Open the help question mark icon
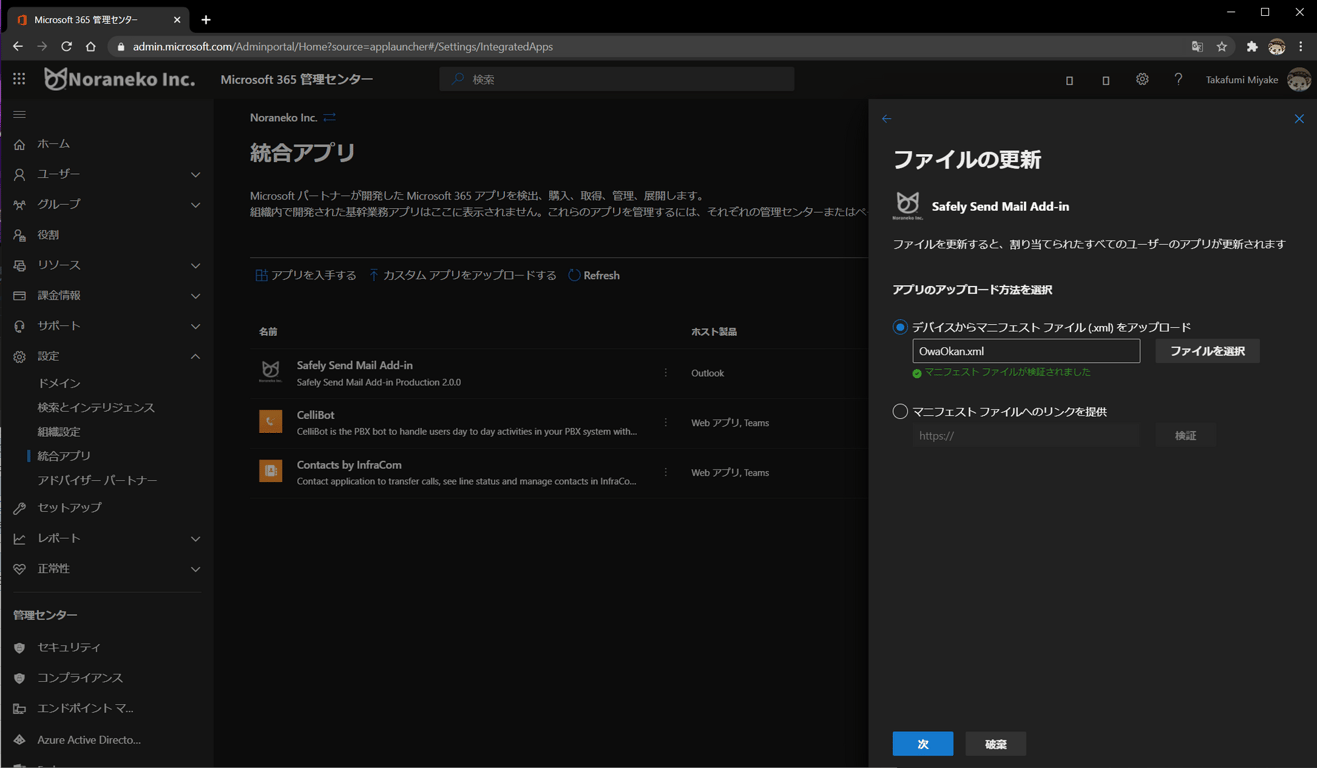 point(1178,79)
